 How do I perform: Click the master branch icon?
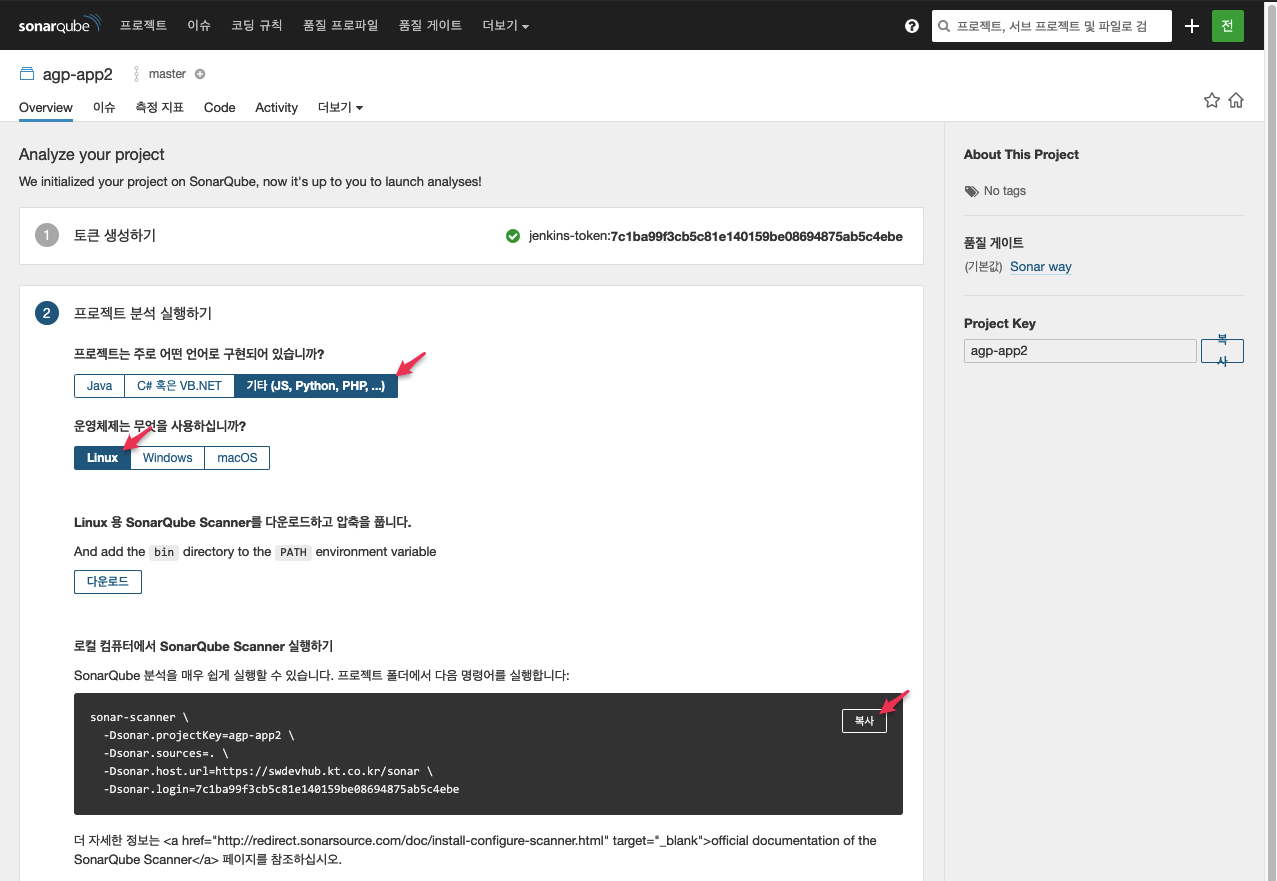coord(137,74)
